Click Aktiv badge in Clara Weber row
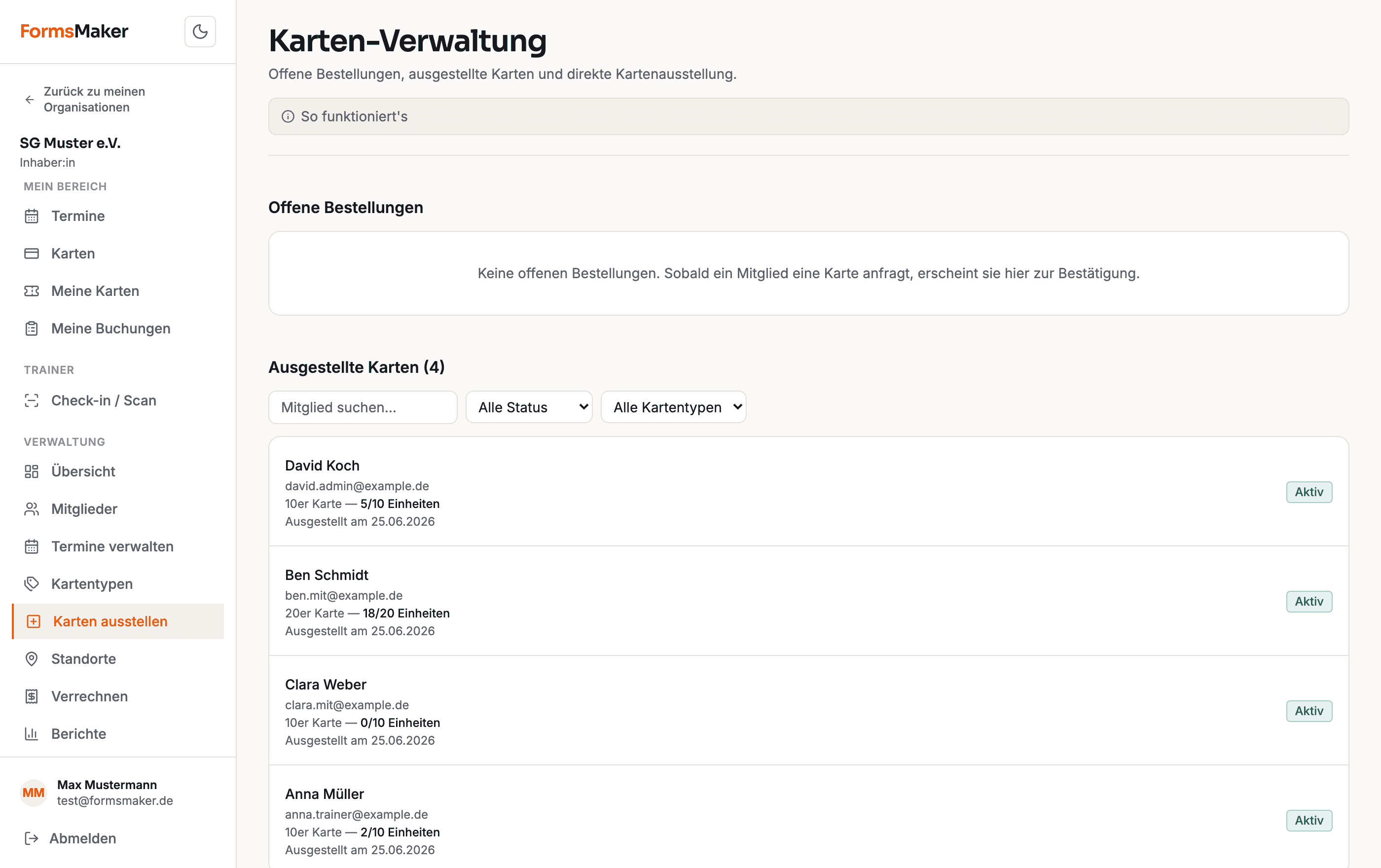 1308,711
